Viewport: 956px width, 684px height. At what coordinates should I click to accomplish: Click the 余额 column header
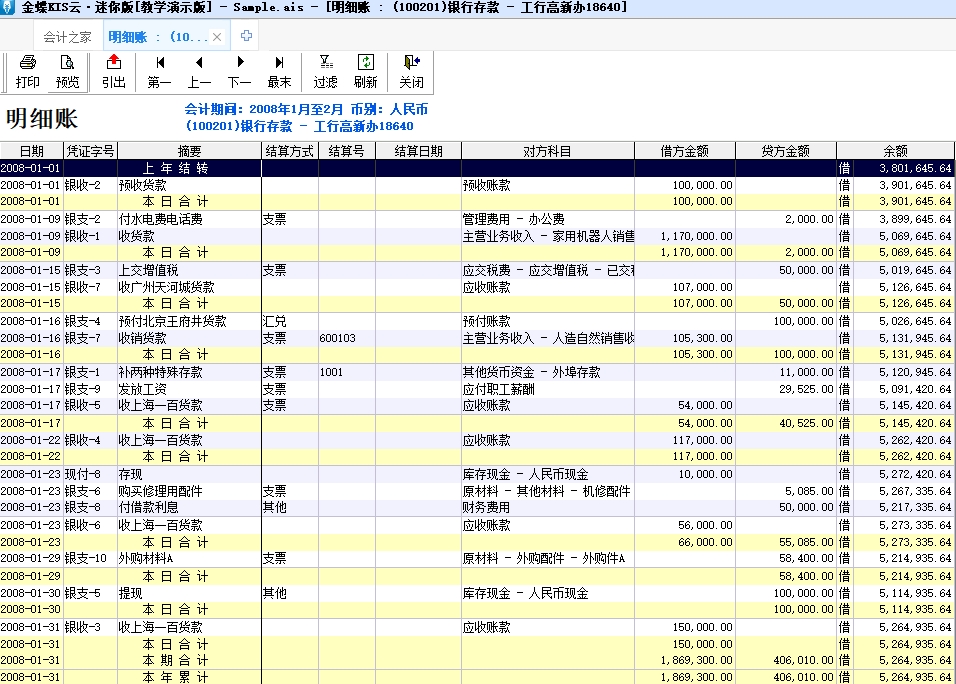[x=896, y=151]
